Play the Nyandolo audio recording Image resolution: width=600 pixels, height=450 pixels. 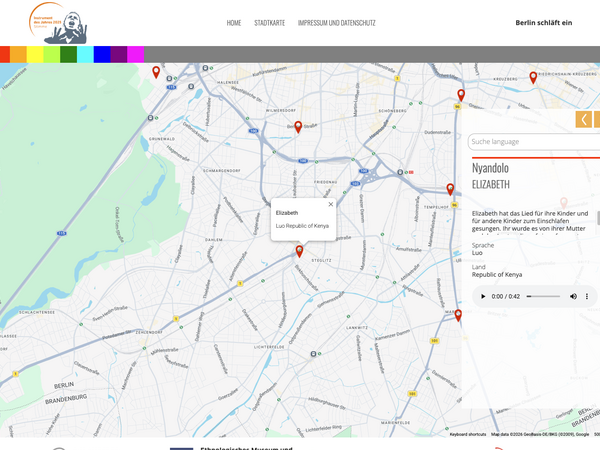[483, 296]
